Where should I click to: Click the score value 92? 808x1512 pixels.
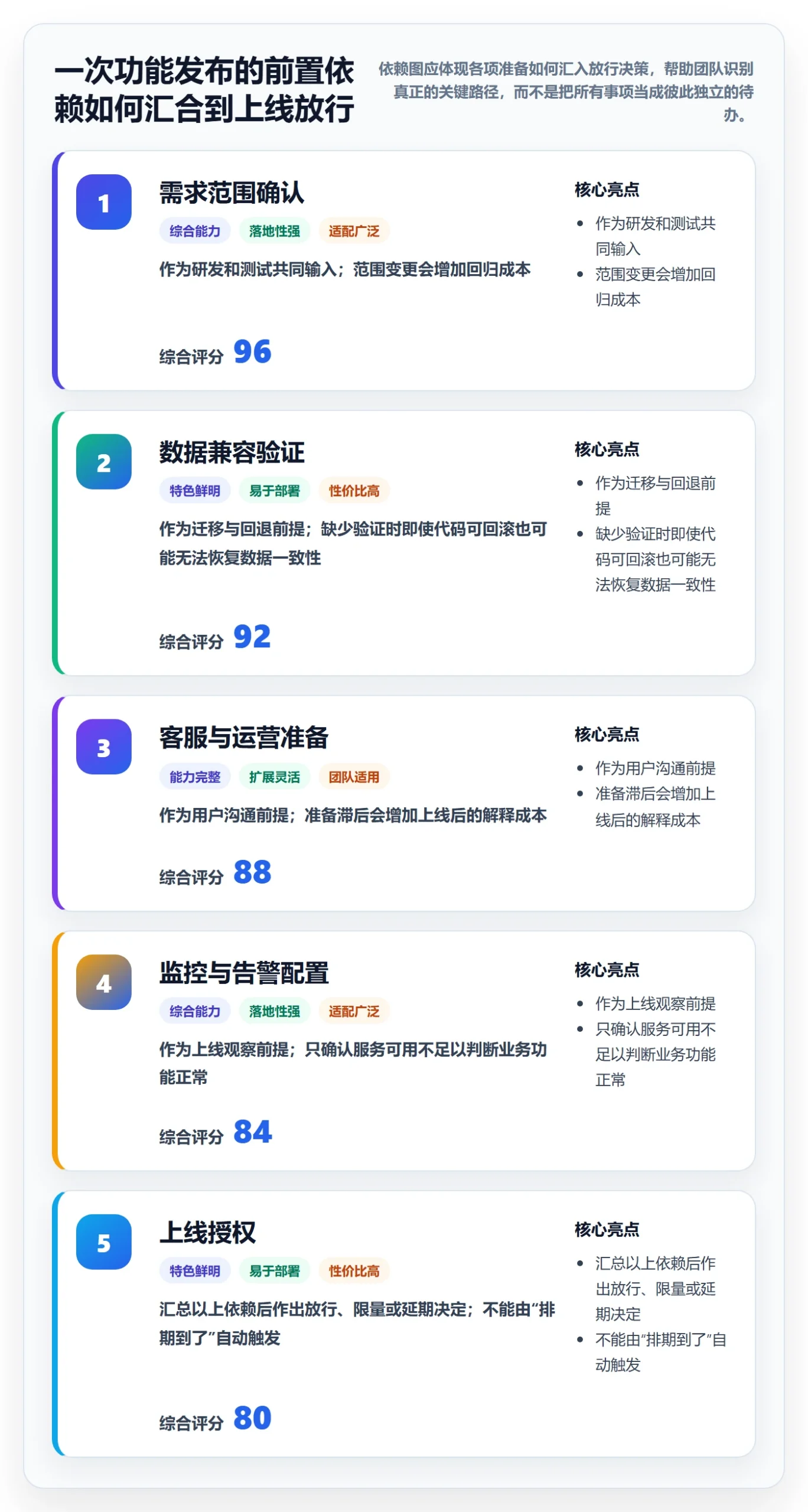[252, 637]
